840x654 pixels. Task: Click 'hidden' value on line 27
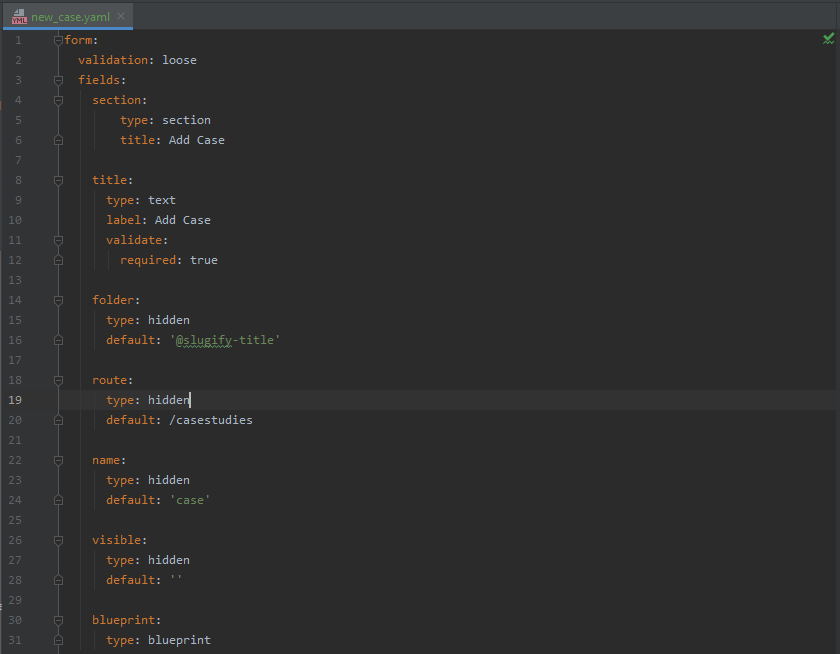169,560
